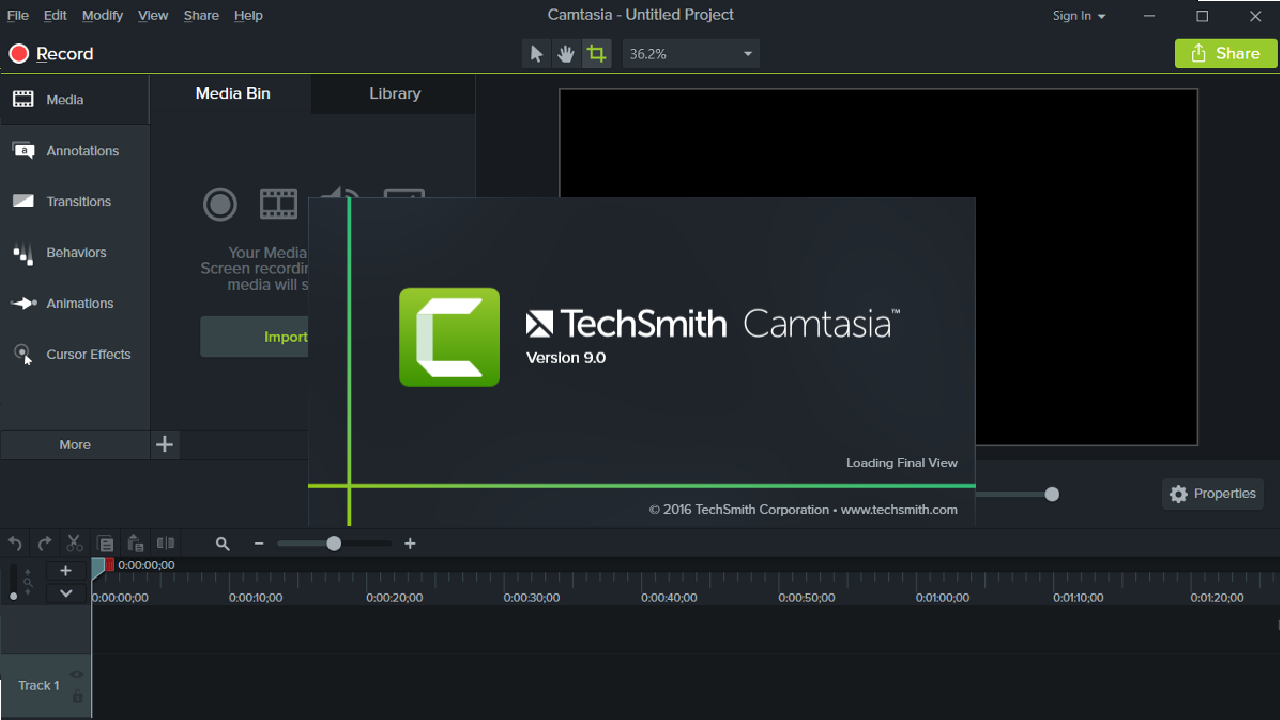
Task: Adjust the timeline zoom slider
Action: pos(334,543)
